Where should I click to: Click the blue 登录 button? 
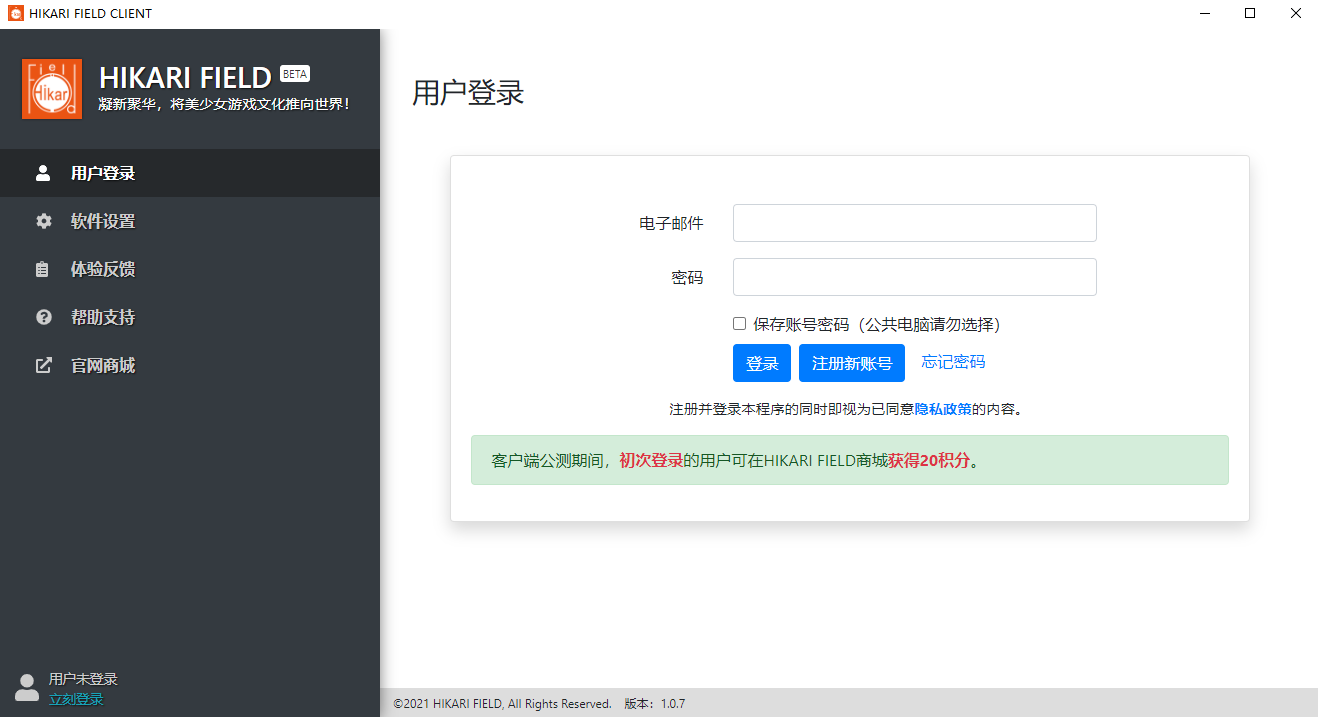point(762,363)
